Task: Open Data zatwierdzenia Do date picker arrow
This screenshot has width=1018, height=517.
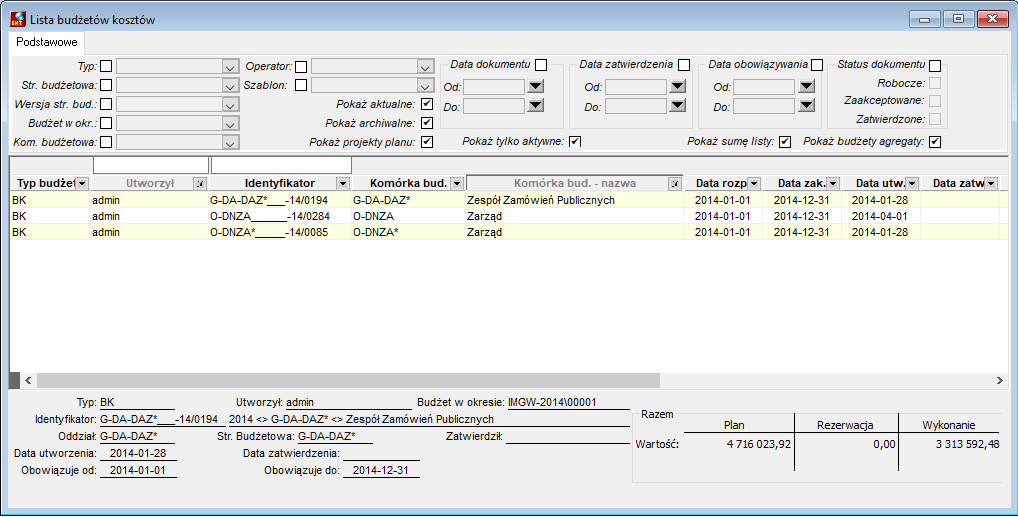Action: tap(678, 105)
